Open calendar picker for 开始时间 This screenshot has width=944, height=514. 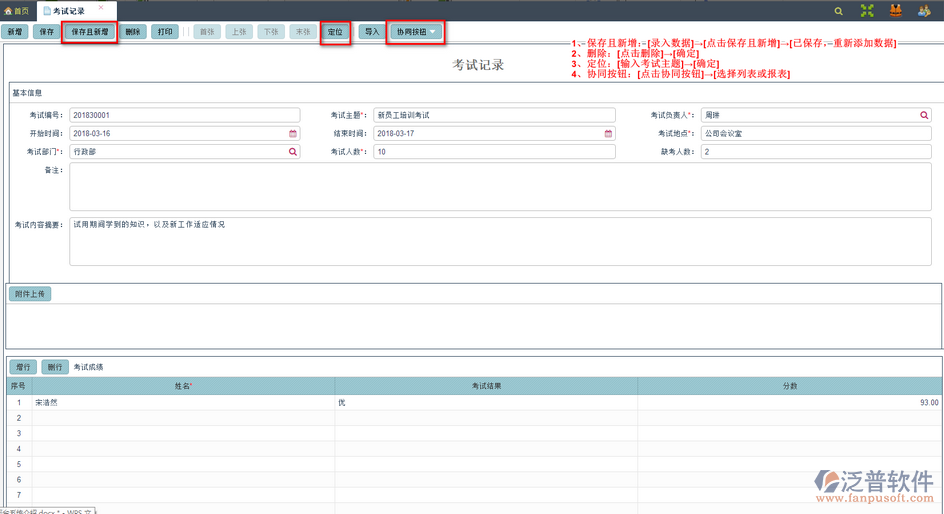[x=293, y=133]
